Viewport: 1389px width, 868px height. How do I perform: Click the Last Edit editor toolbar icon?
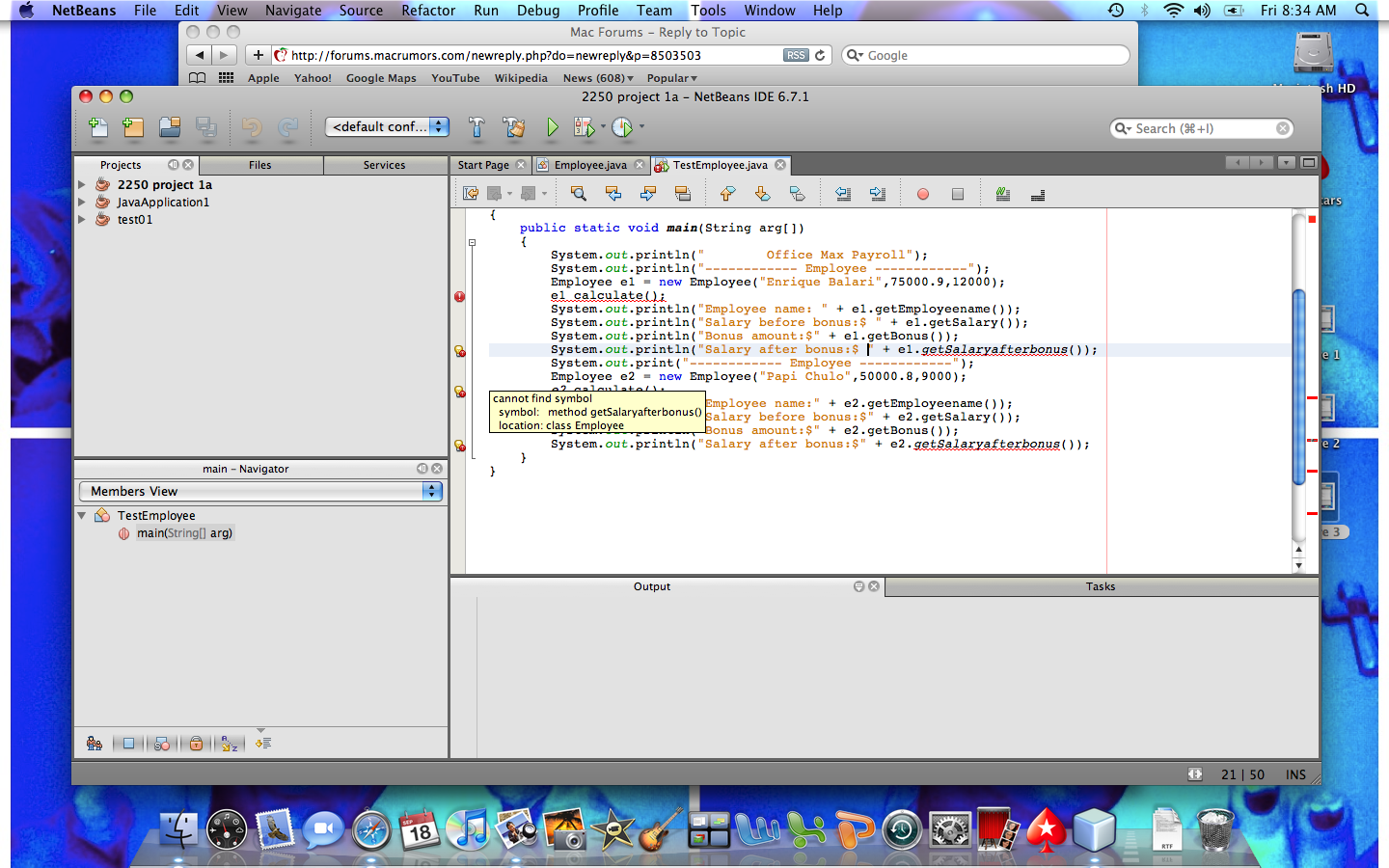click(x=471, y=194)
